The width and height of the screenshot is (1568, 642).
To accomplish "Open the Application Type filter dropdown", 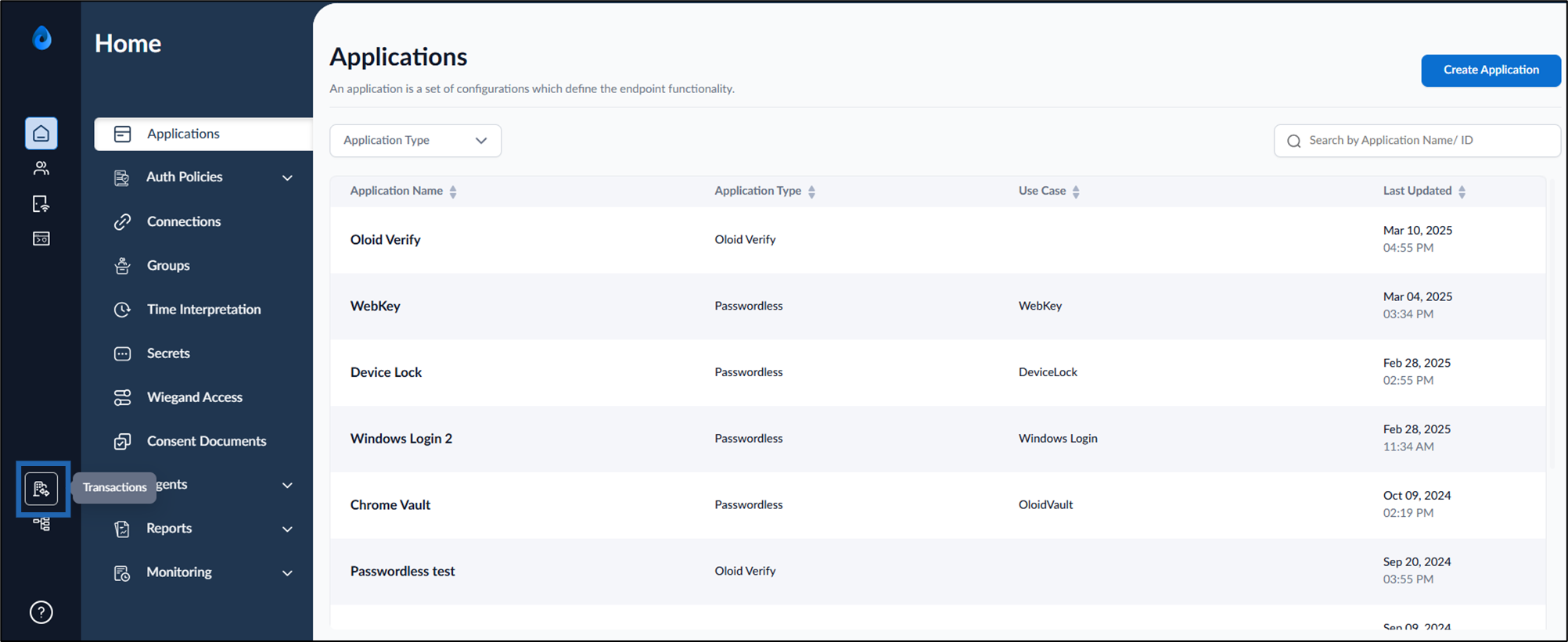I will pyautogui.click(x=415, y=141).
